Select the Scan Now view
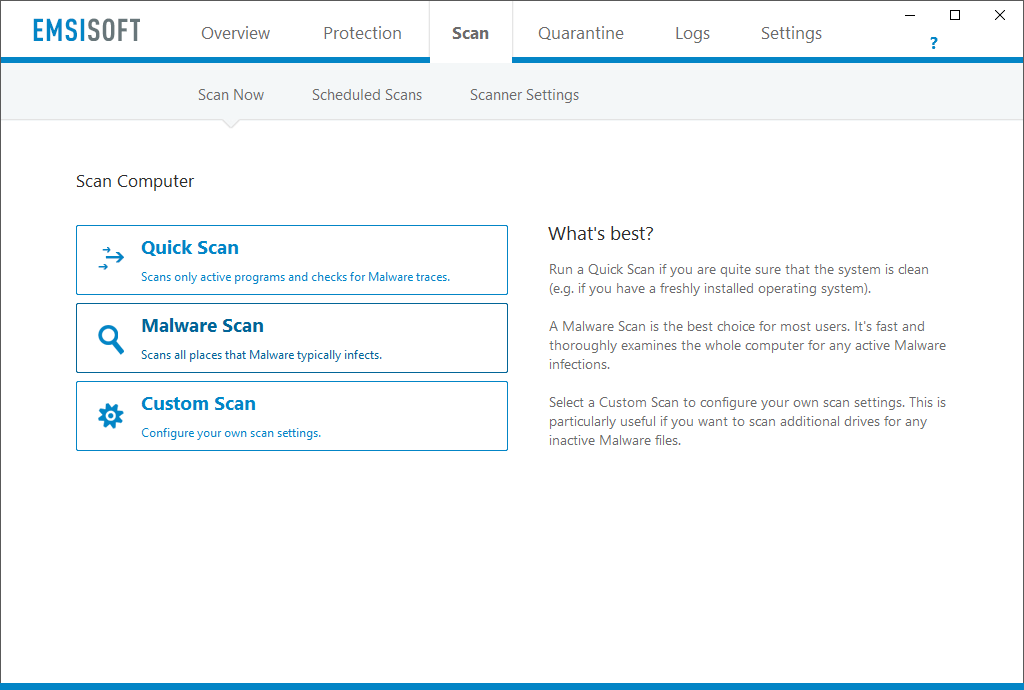The height and width of the screenshot is (690, 1024). click(230, 94)
